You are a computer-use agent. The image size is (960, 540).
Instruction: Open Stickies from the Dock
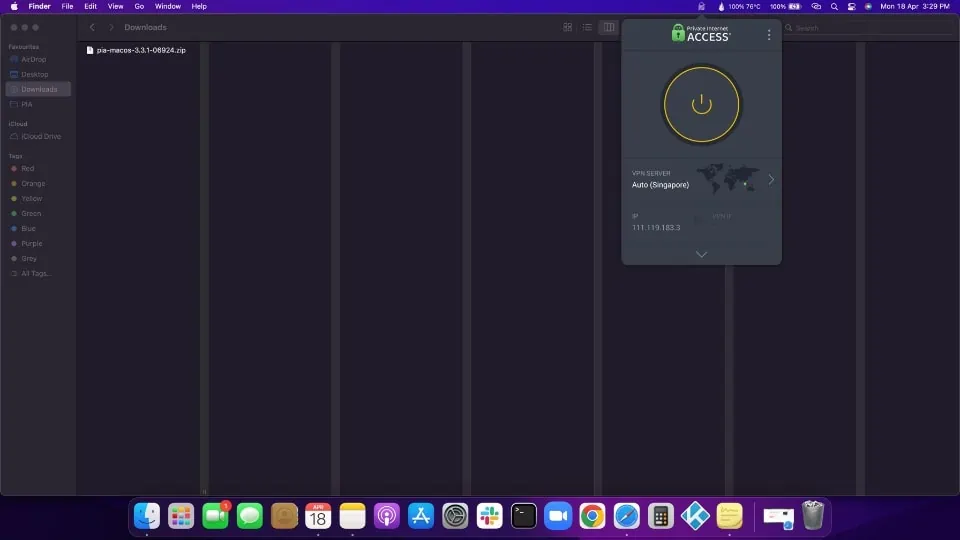point(730,516)
